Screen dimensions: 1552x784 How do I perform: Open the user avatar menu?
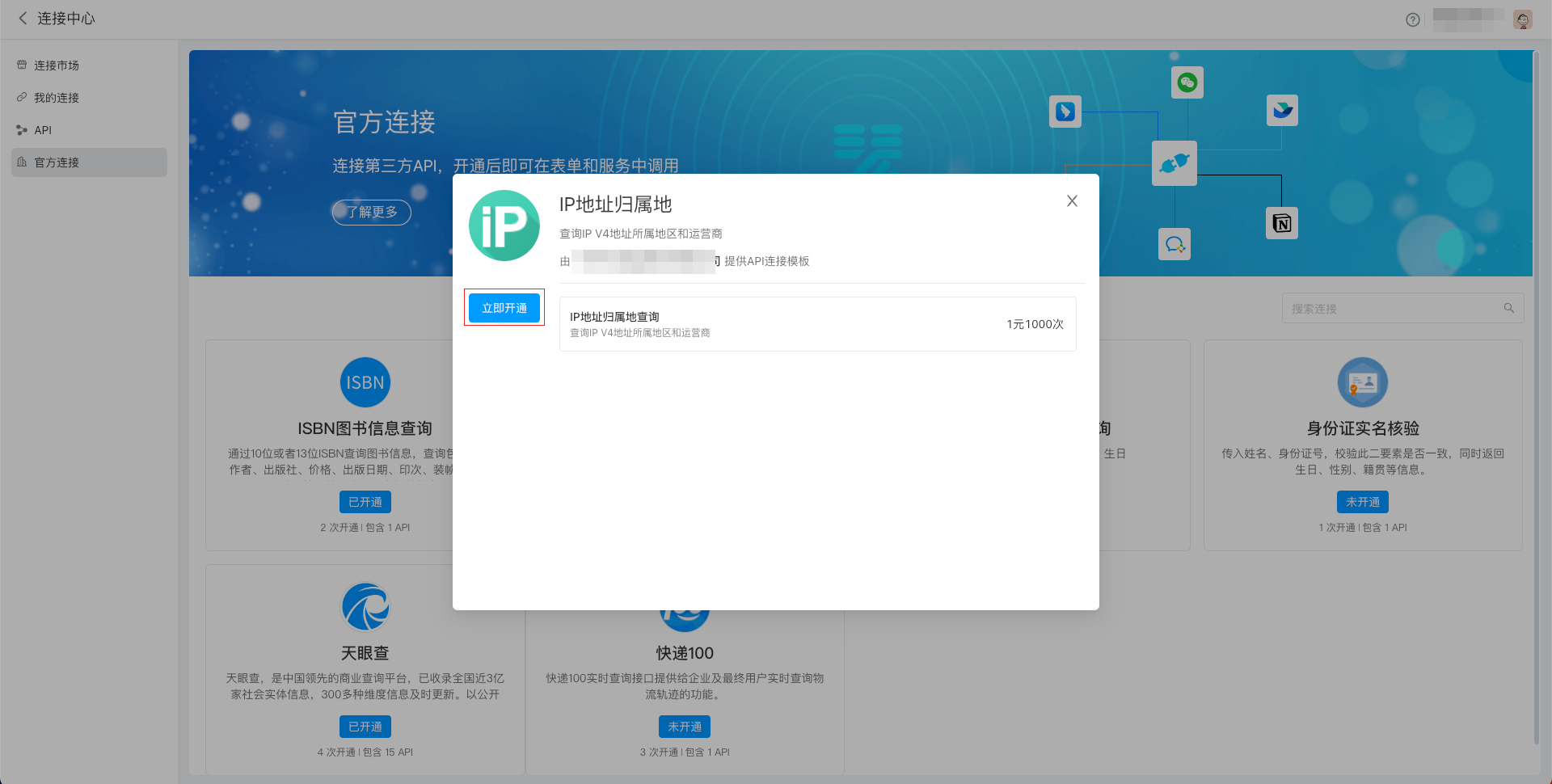[1523, 19]
